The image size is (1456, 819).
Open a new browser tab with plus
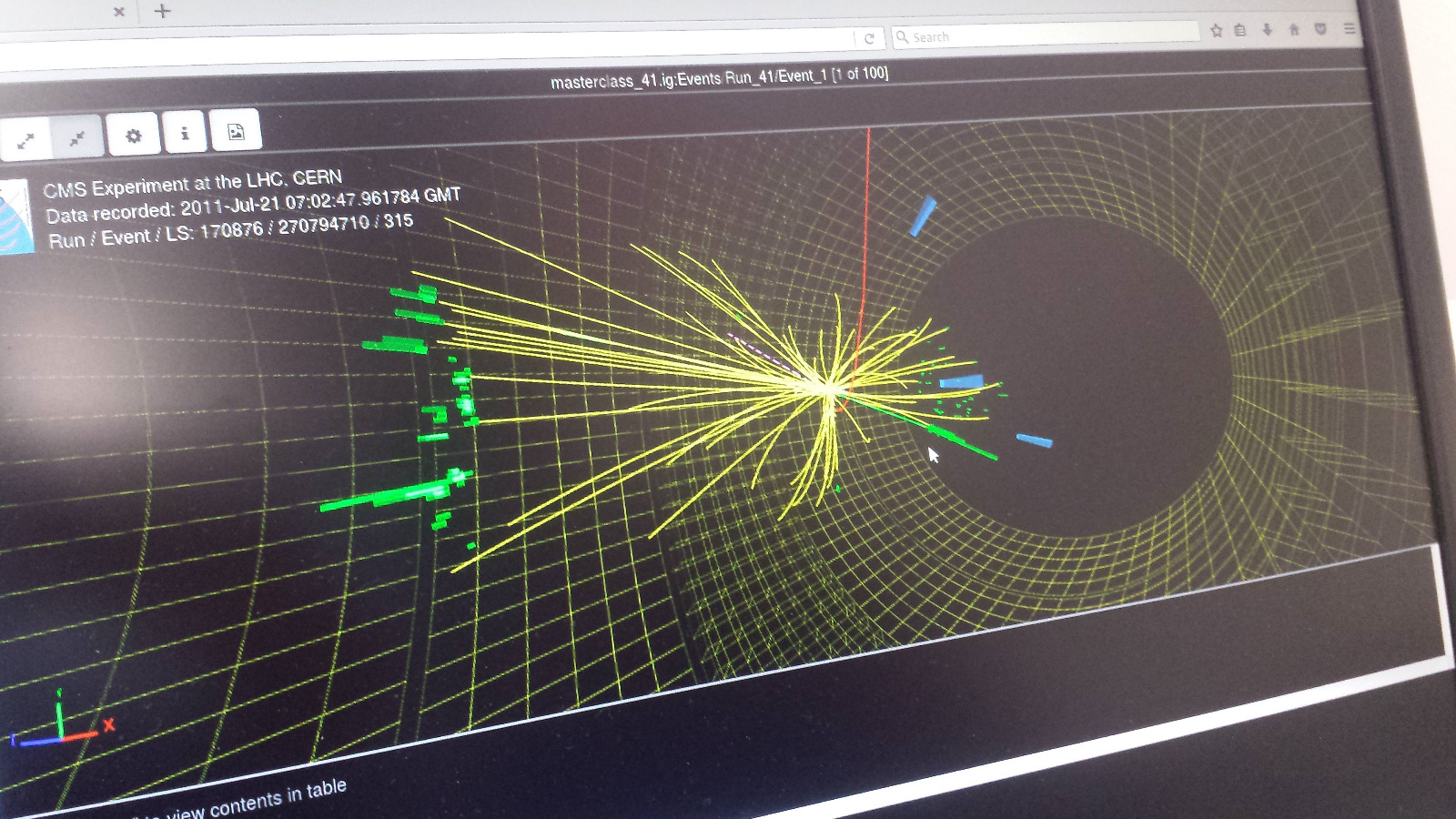[162, 11]
